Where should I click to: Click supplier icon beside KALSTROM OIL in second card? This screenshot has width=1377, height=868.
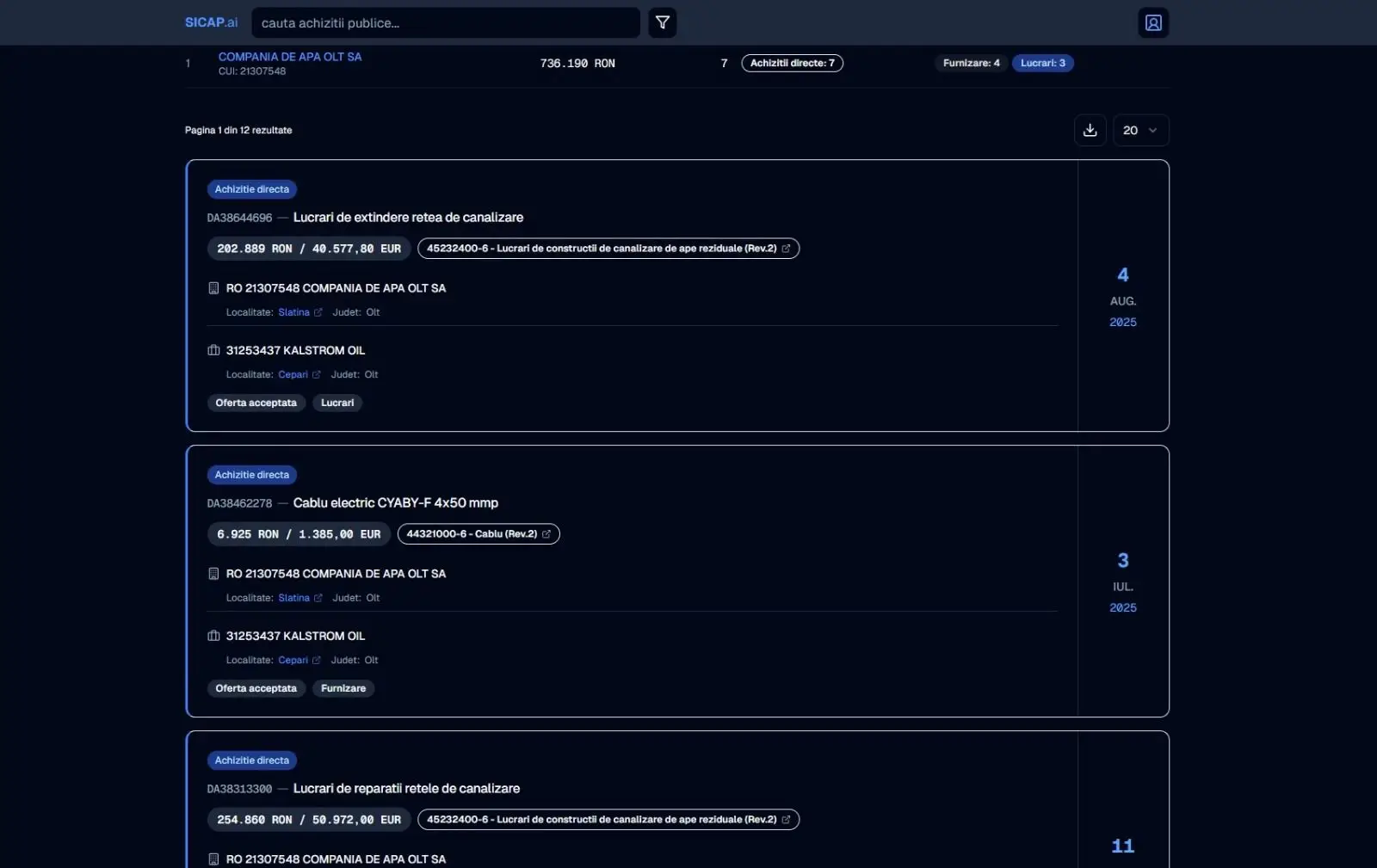click(213, 636)
